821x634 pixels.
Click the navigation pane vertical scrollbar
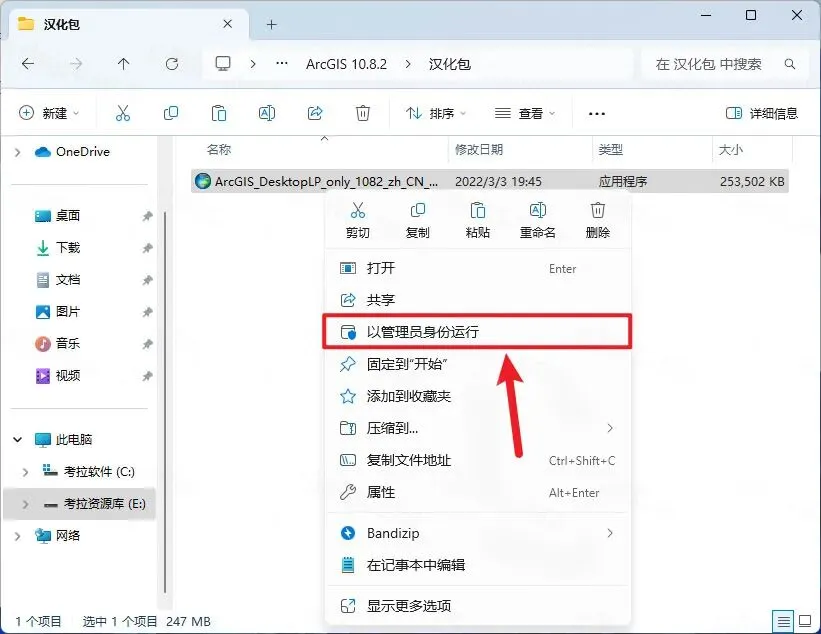click(x=165, y=402)
